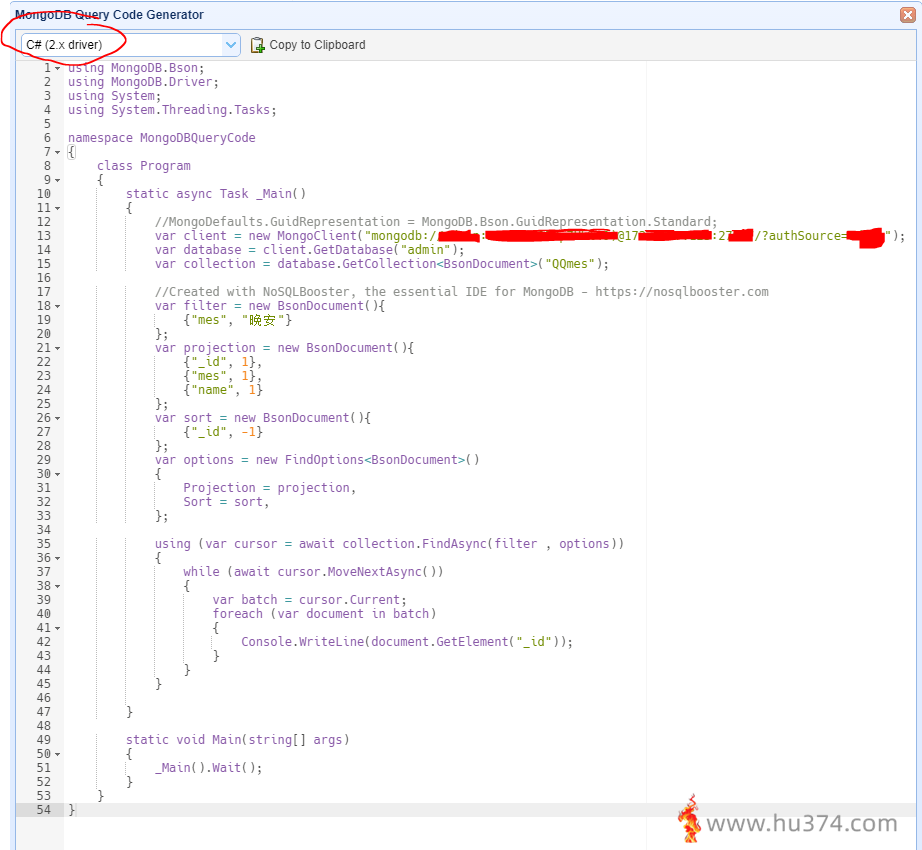The image size is (922, 850).
Task: Collapse the fold arrow at line 1
Action: 58,68
